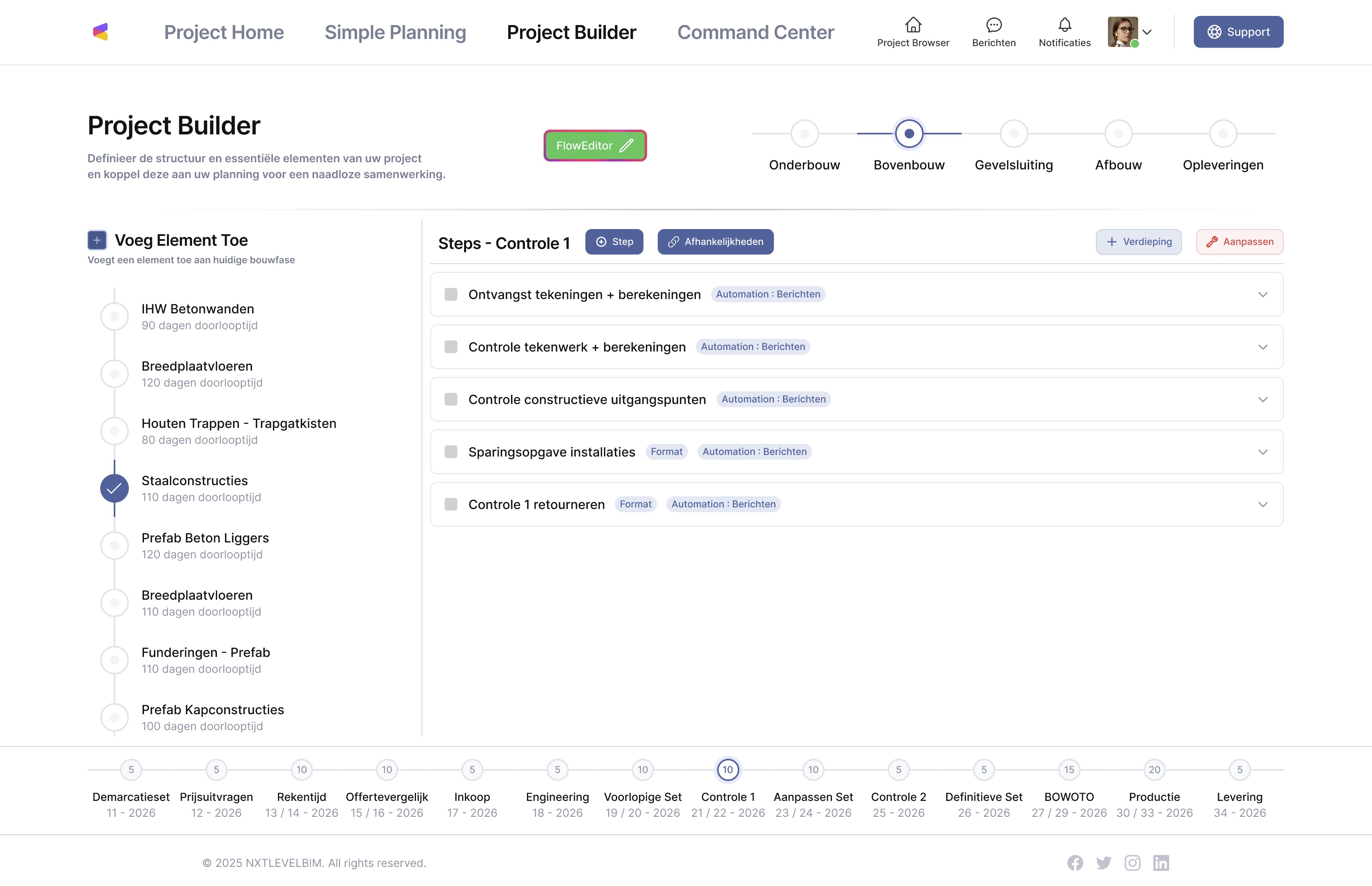Select the Productie timeline marker
The image size is (1372, 886).
point(1154,769)
